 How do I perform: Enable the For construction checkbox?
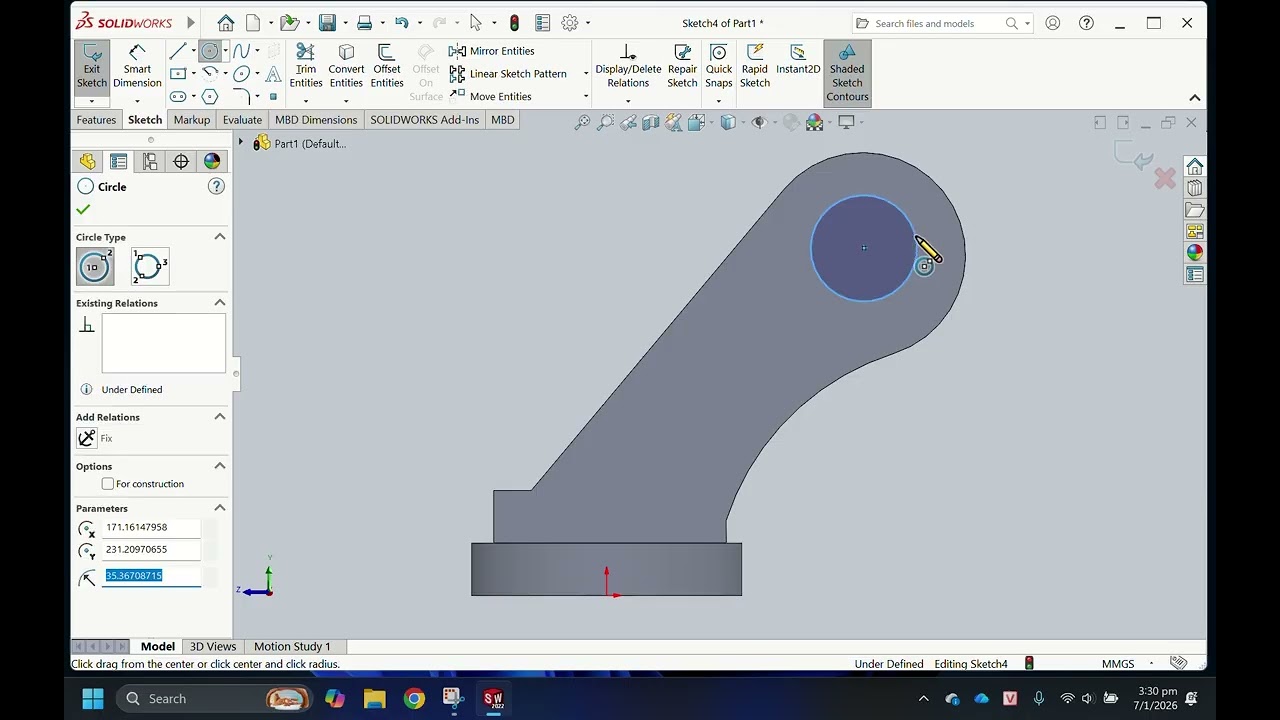(x=108, y=484)
